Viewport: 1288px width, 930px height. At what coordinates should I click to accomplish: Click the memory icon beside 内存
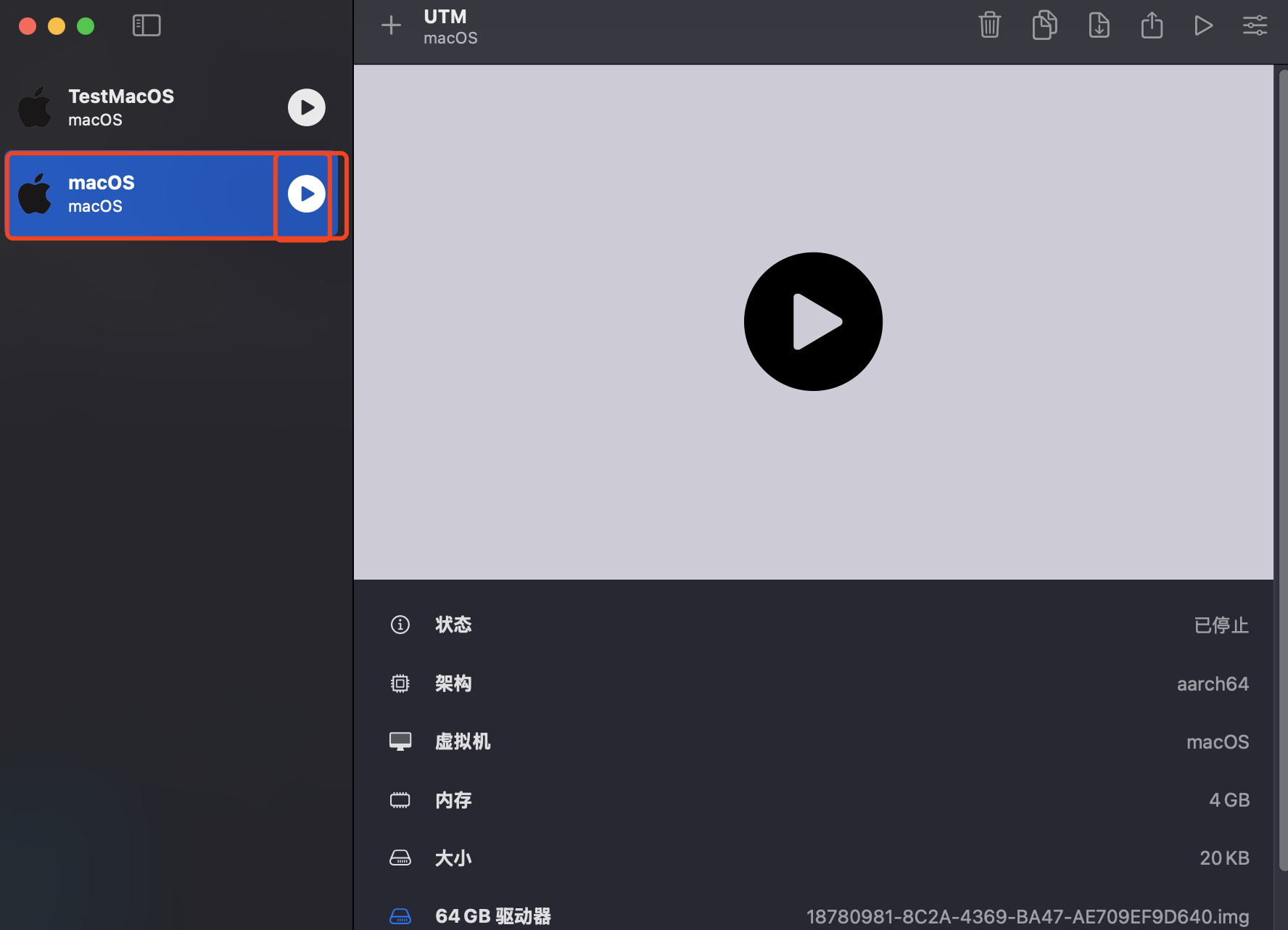pyautogui.click(x=400, y=800)
